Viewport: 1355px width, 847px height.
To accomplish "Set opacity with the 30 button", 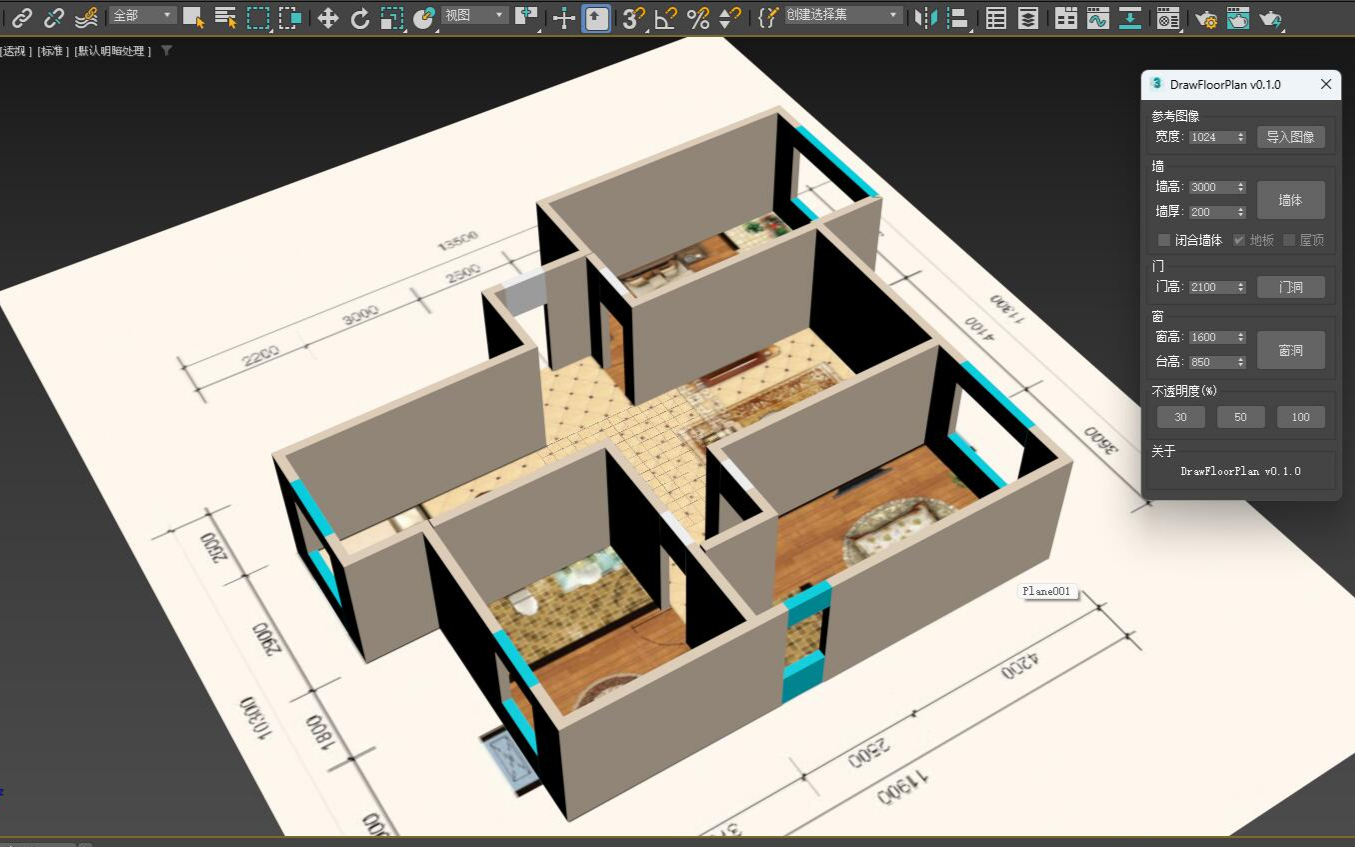I will point(1181,417).
